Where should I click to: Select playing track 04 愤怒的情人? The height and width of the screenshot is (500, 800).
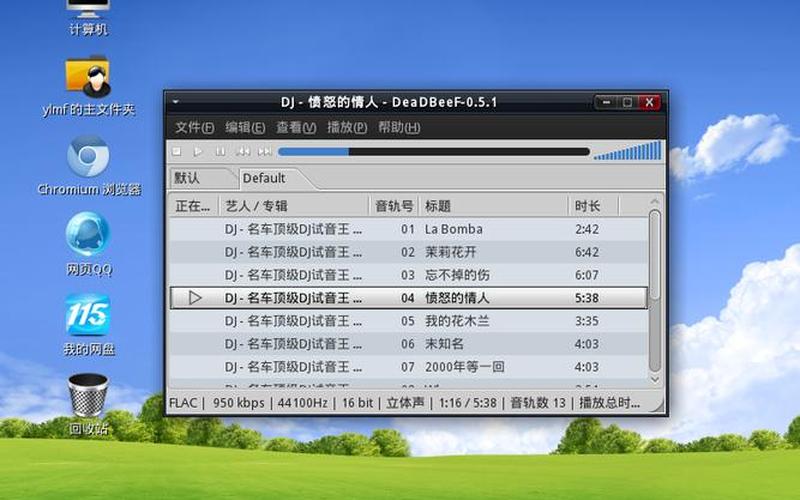point(409,298)
